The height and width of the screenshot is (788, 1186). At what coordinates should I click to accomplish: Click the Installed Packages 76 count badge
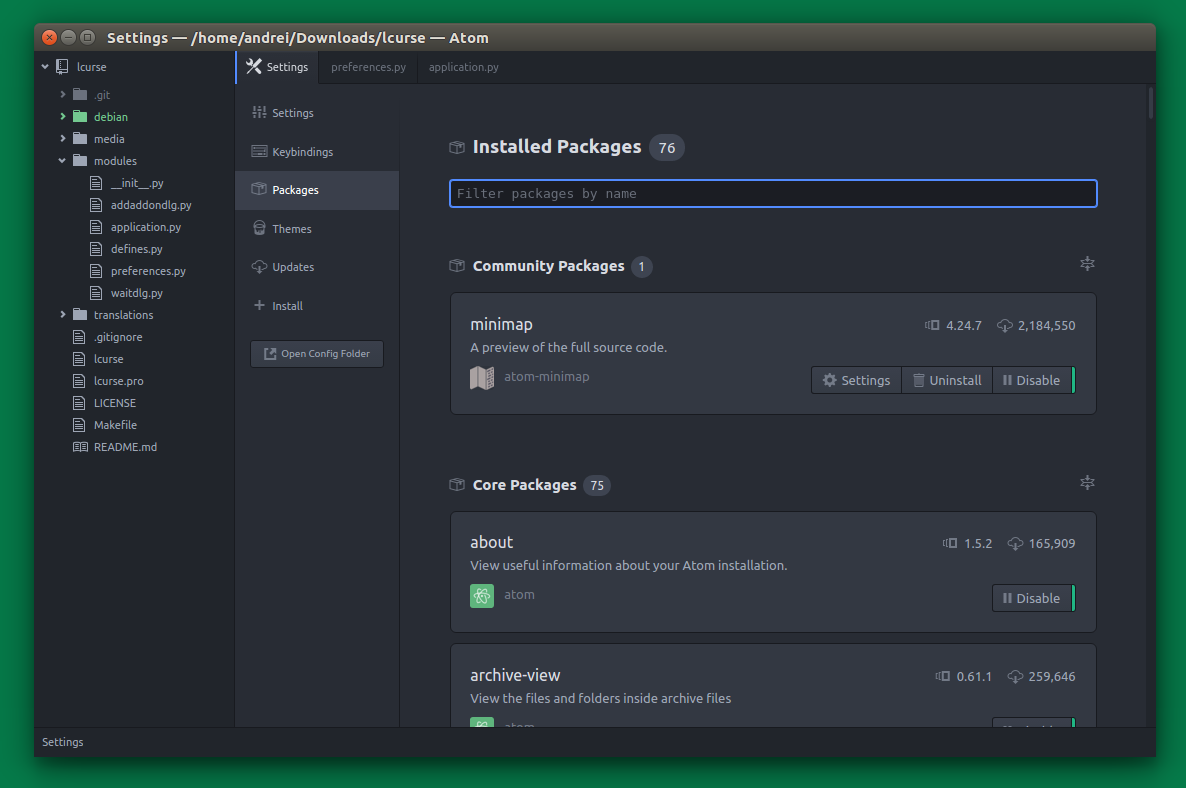tap(666, 147)
